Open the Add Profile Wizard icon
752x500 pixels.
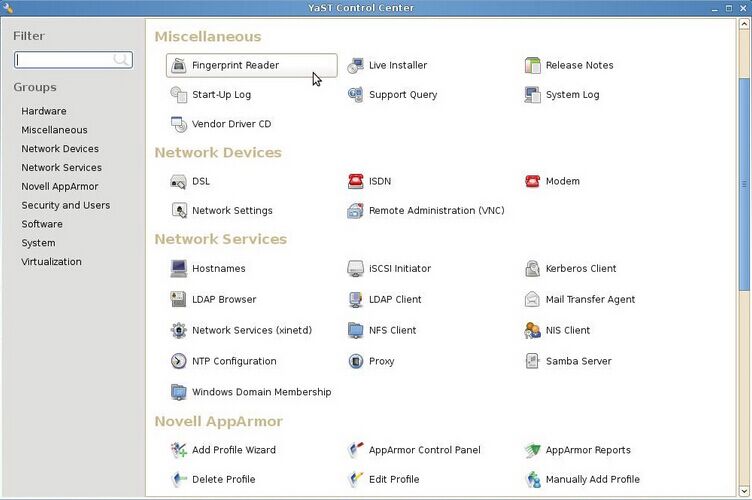click(178, 450)
